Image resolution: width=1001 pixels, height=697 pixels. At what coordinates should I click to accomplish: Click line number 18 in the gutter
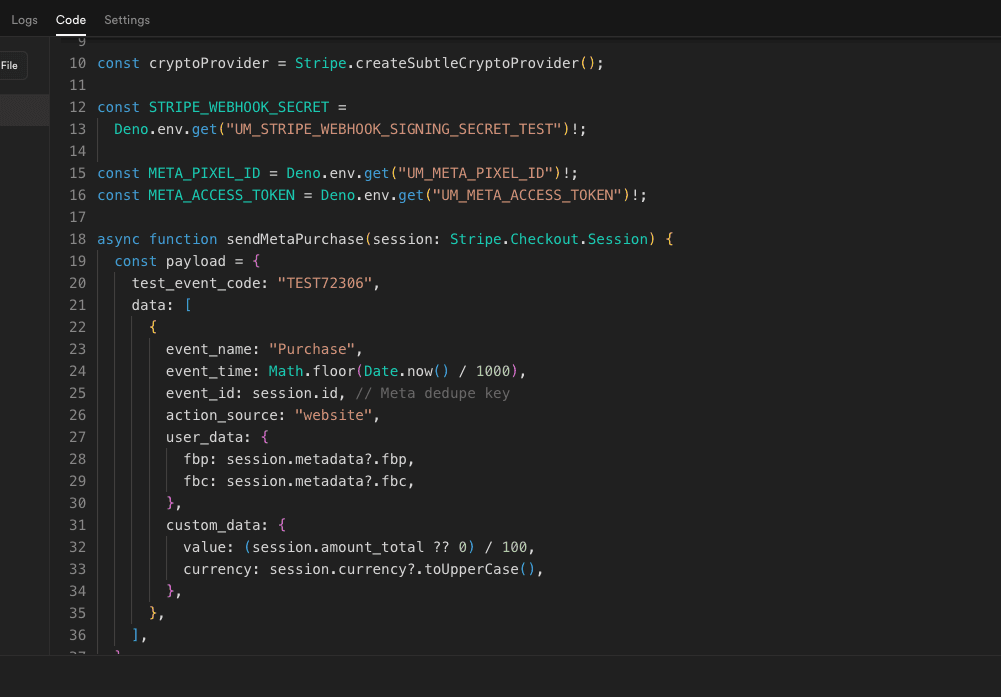pyautogui.click(x=78, y=238)
